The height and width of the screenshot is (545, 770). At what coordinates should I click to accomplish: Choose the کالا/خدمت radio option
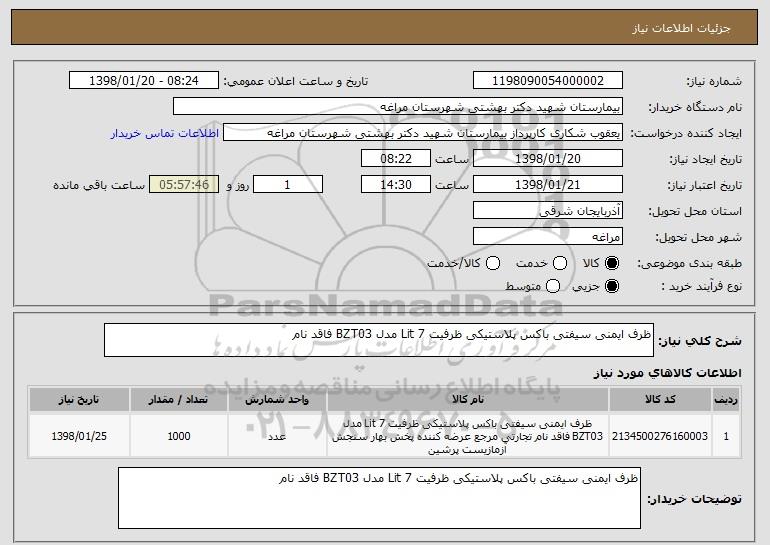[x=492, y=263]
